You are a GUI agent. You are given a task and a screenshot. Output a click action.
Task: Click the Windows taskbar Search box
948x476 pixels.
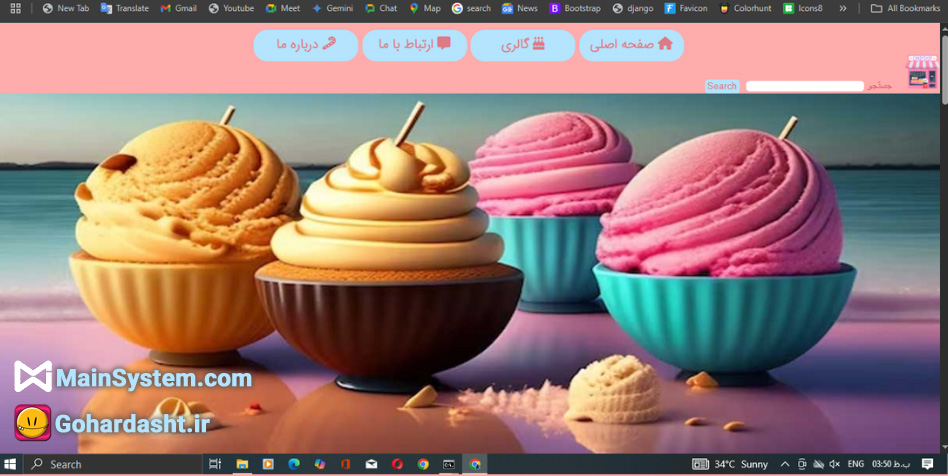tap(112, 465)
